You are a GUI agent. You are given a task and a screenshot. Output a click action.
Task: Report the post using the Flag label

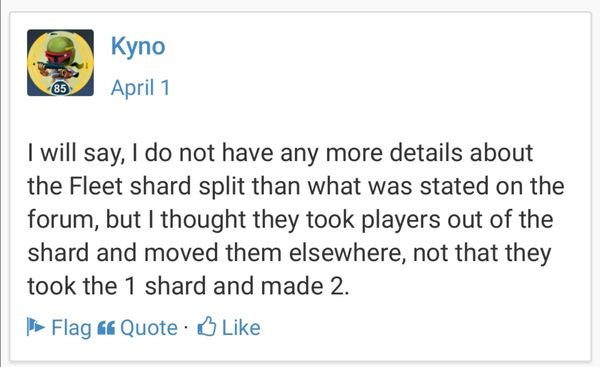point(72,328)
